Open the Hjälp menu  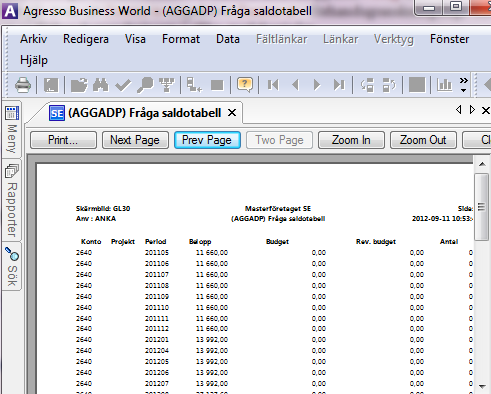click(34, 60)
